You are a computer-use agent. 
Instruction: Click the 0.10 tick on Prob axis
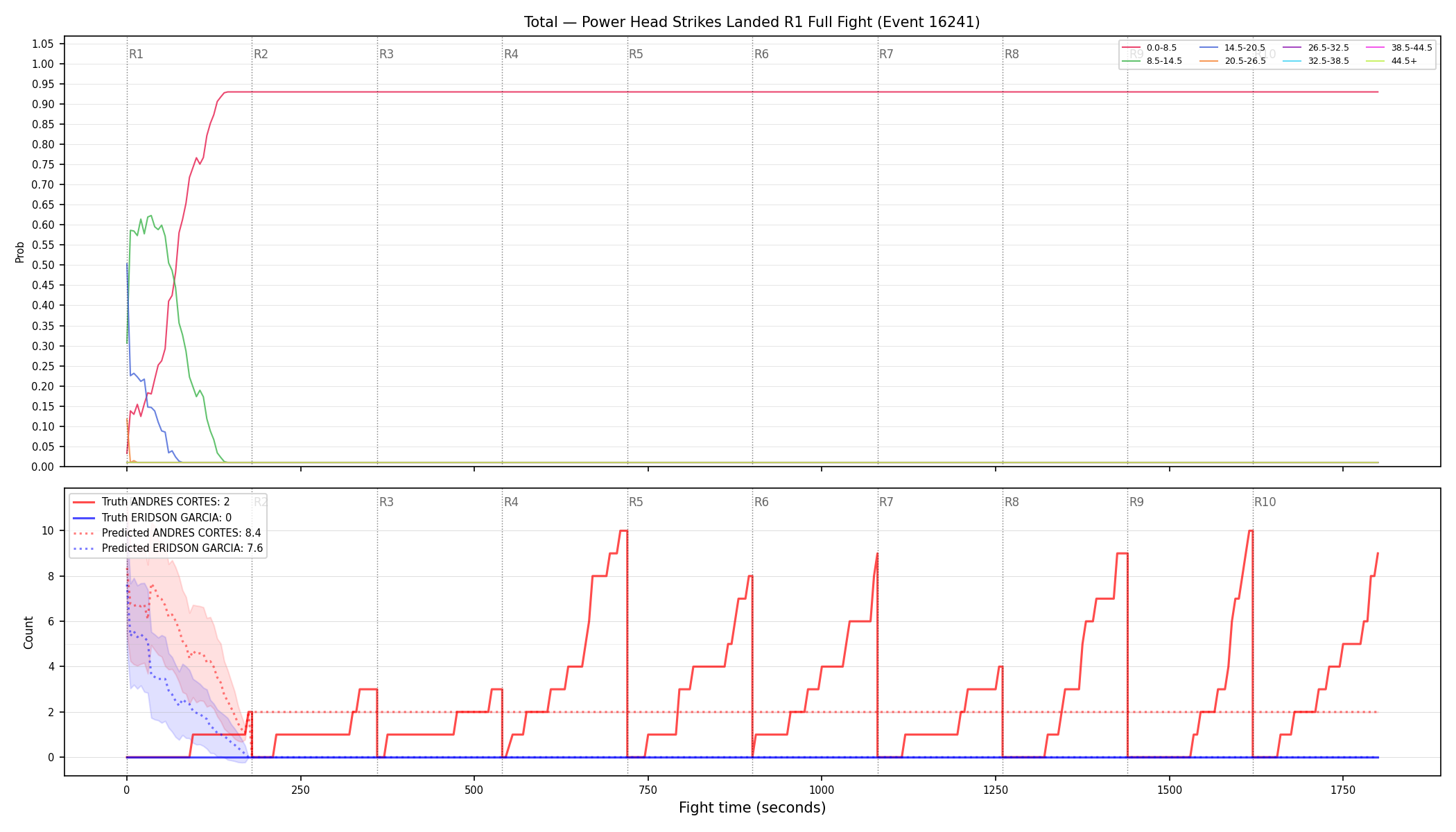tap(42, 426)
